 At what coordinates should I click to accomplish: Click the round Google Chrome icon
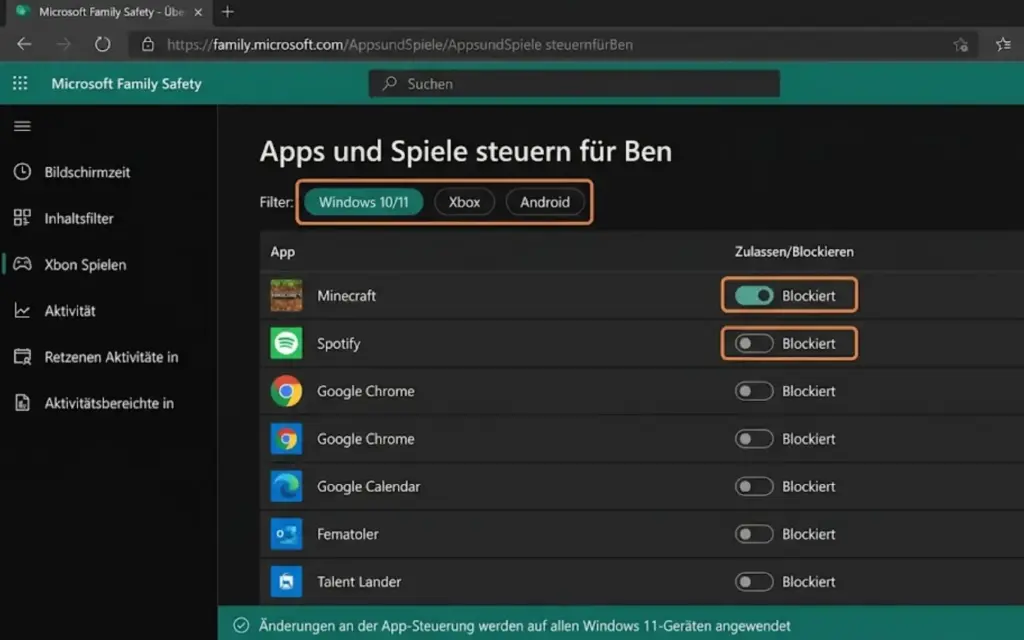point(286,391)
